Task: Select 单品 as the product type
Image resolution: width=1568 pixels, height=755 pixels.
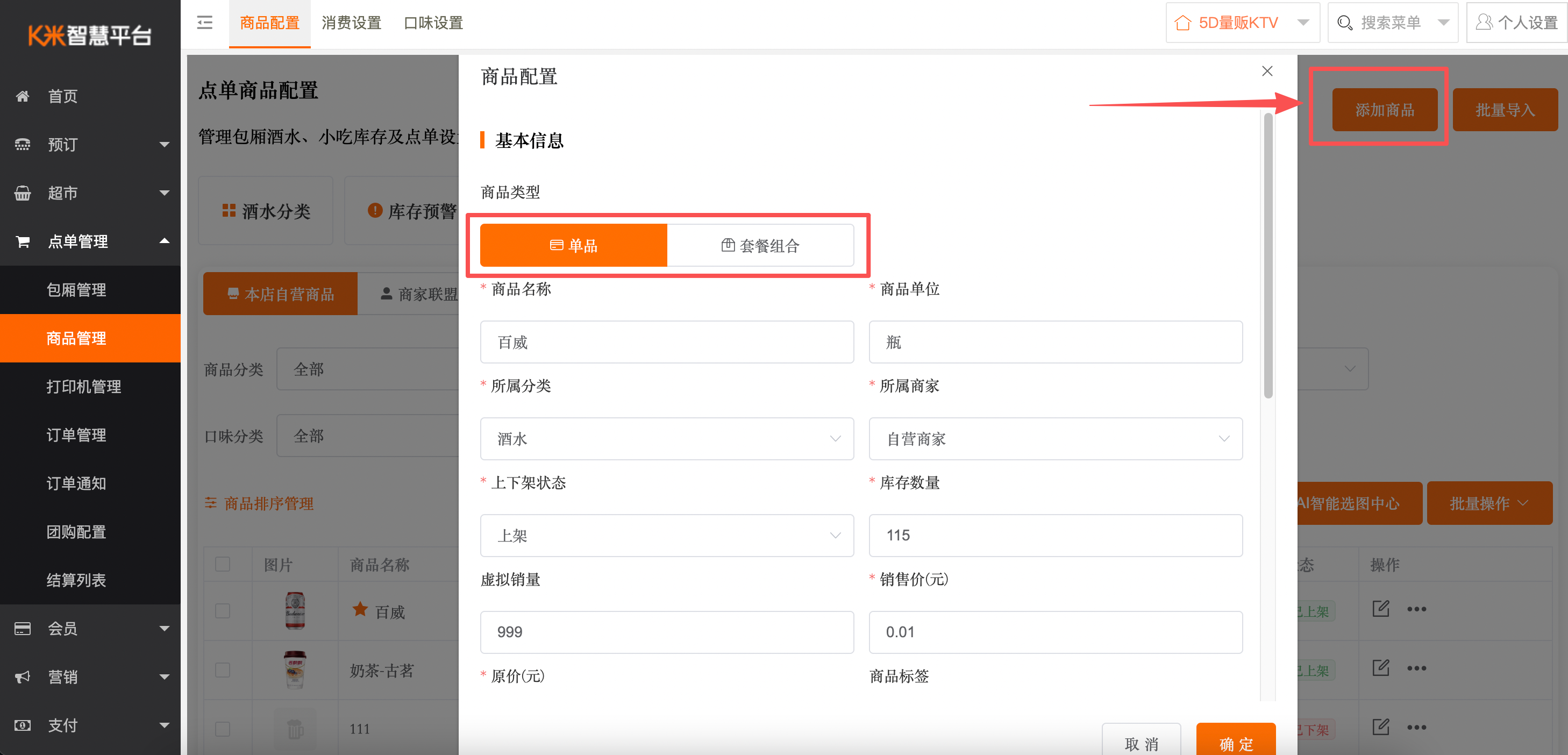Action: (x=573, y=245)
